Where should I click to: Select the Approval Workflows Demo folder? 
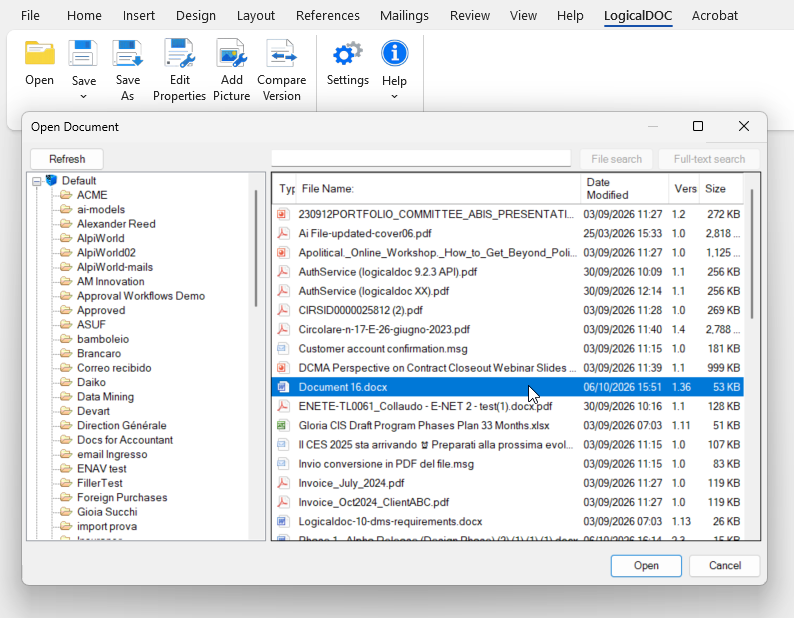(x=141, y=296)
